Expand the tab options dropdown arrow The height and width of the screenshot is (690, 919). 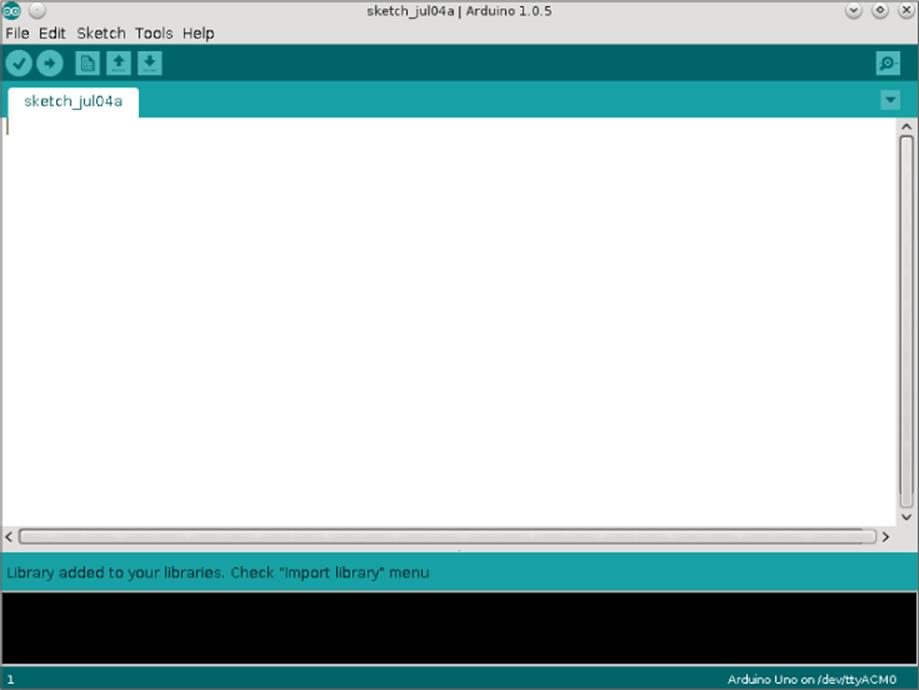[890, 100]
